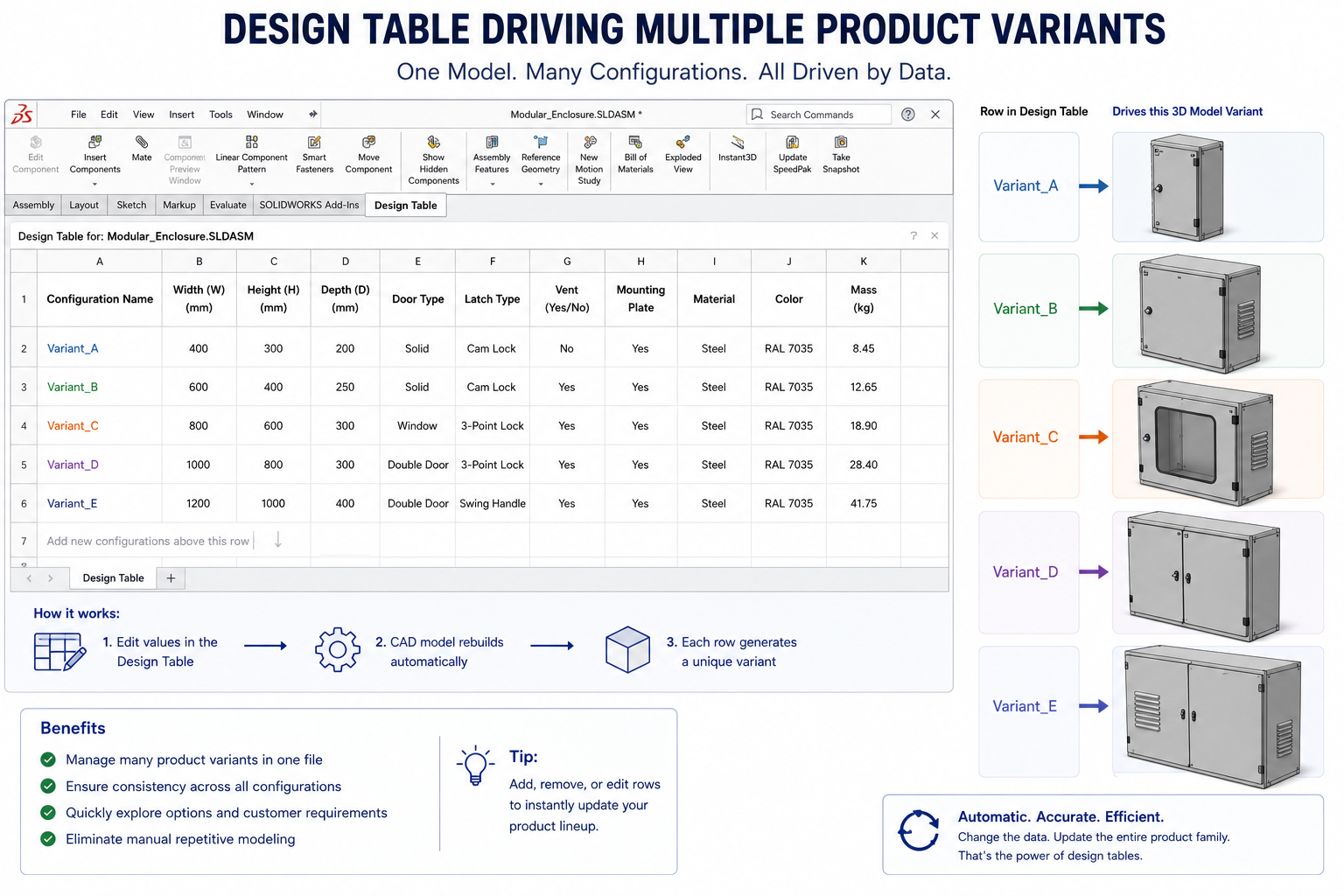Image resolution: width=1344 pixels, height=896 pixels.
Task: Toggle the Instant3D tool
Action: pyautogui.click(x=737, y=148)
